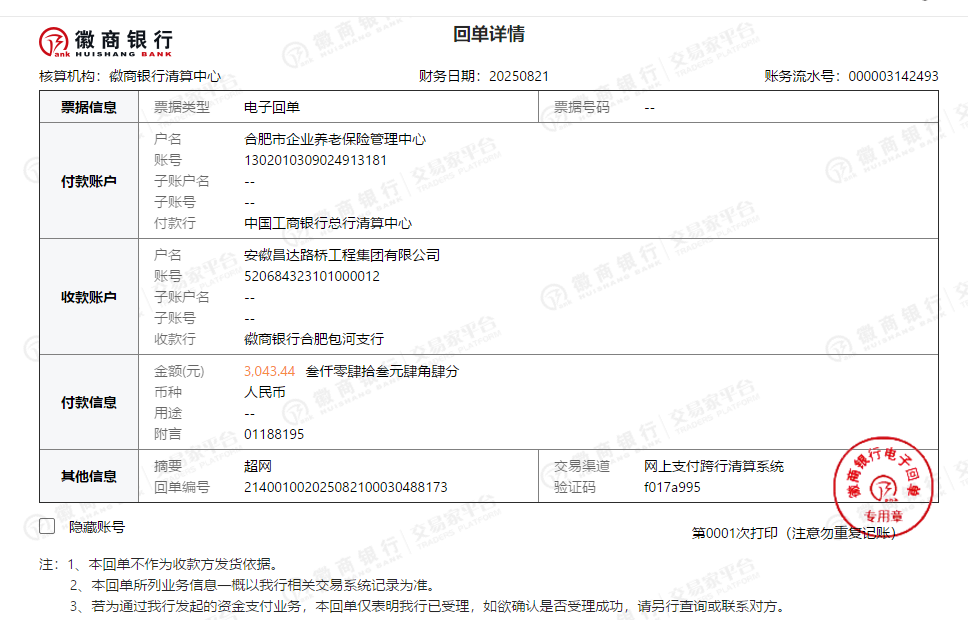Click transaction serial number 000003142493
Viewport: 968px width, 620px height.
pyautogui.click(x=893, y=76)
